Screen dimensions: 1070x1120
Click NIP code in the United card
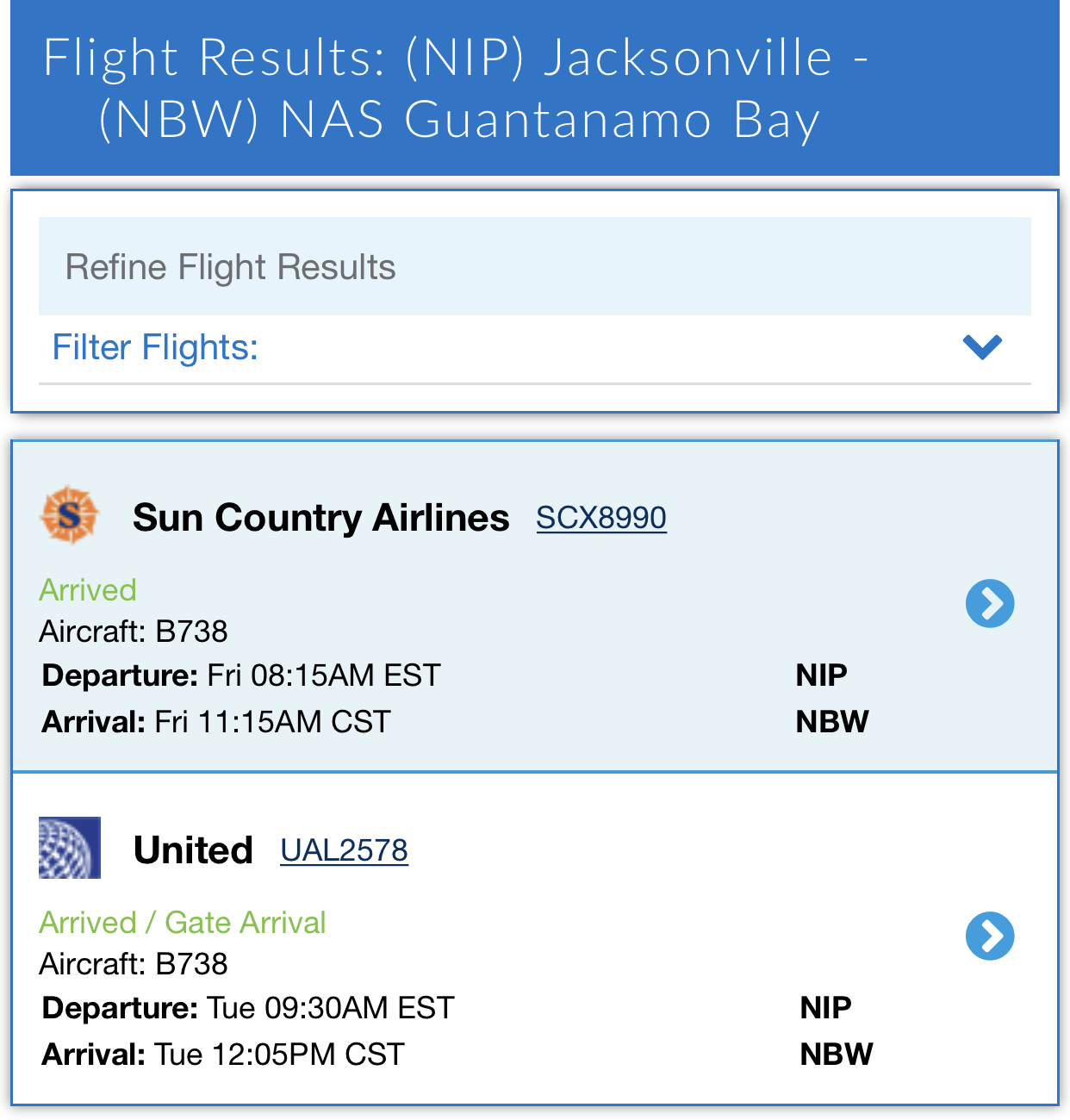point(825,1007)
